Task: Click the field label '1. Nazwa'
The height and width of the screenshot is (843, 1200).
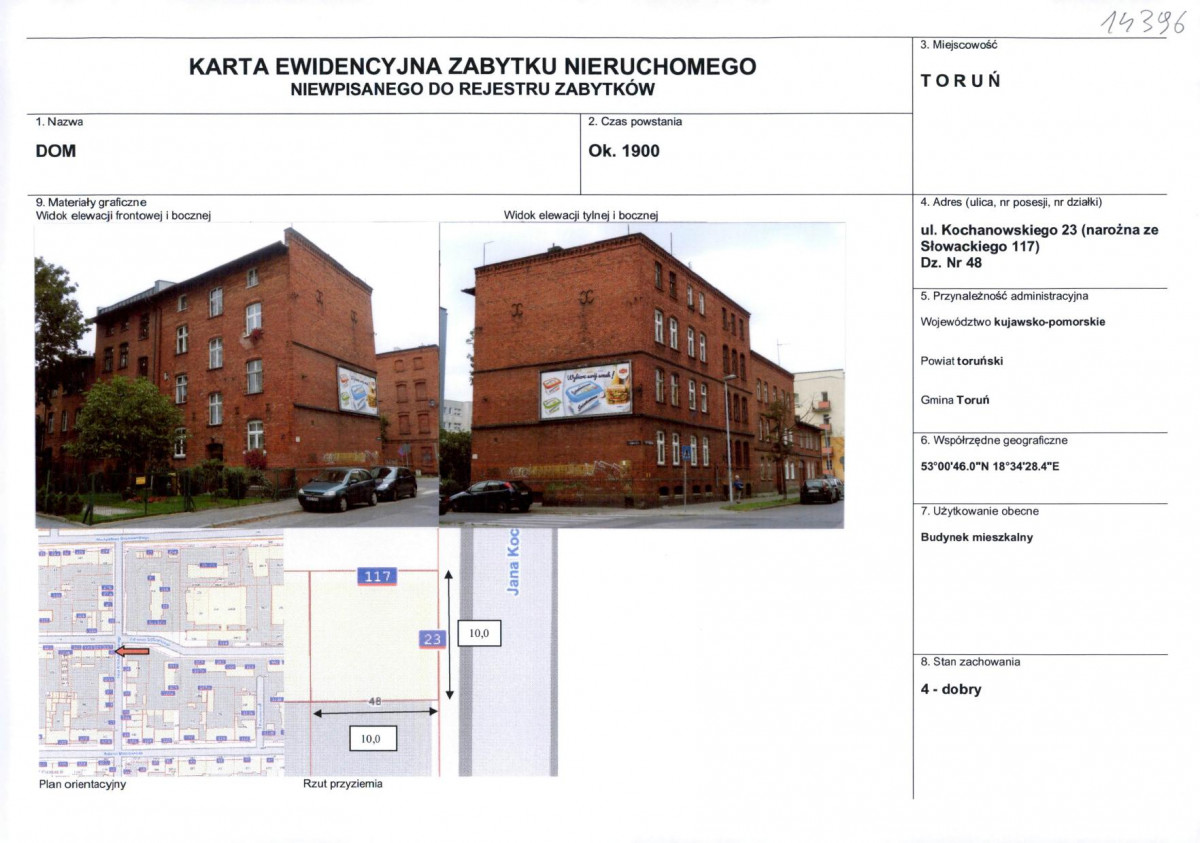Action: (60, 122)
